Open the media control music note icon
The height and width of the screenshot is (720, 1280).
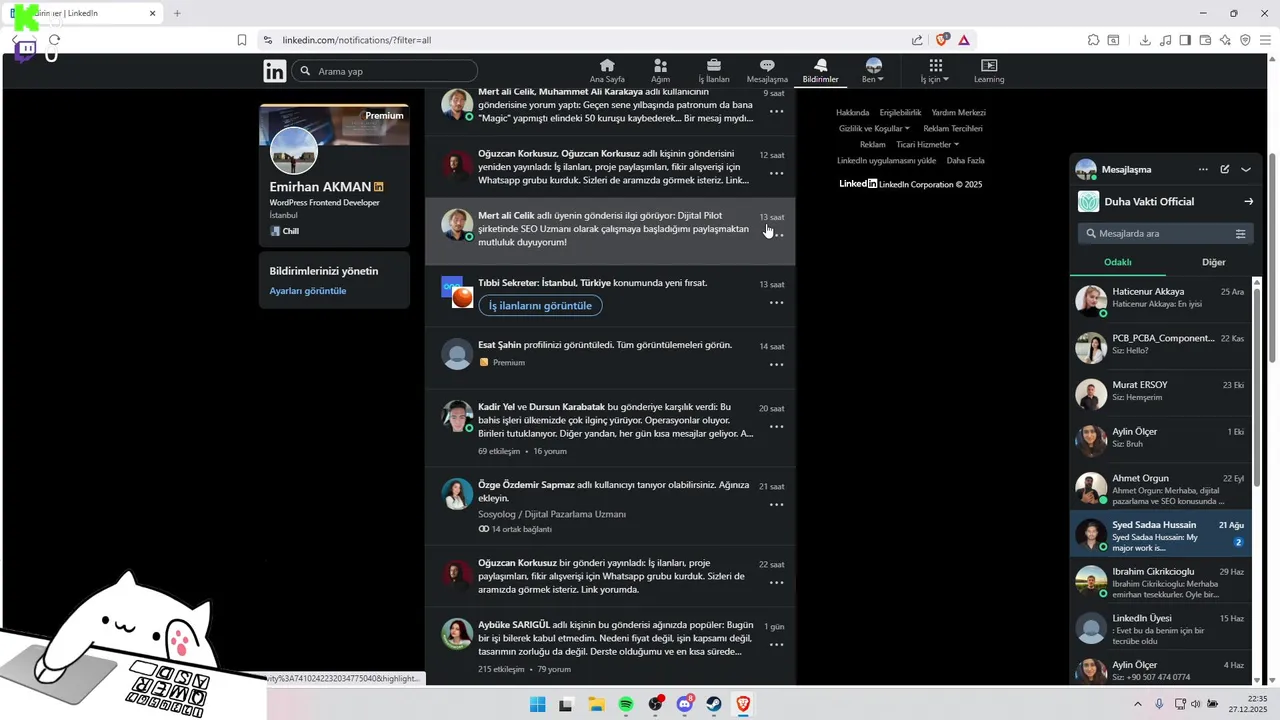1165,40
